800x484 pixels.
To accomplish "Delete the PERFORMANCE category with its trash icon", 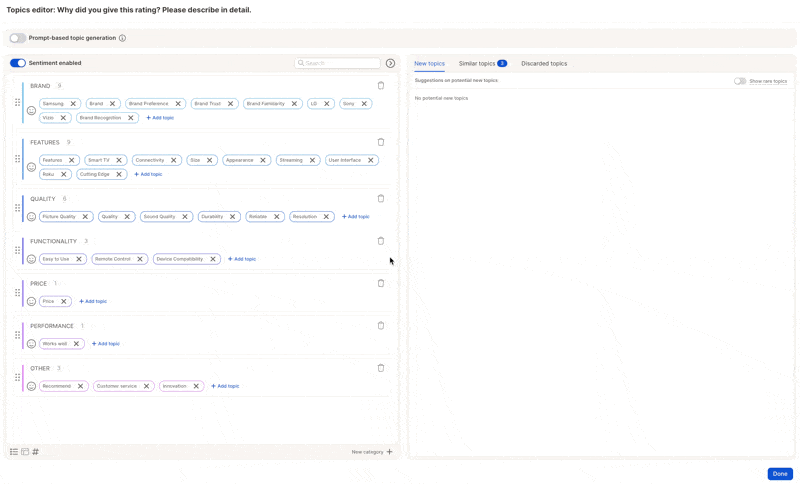I will click(381, 325).
